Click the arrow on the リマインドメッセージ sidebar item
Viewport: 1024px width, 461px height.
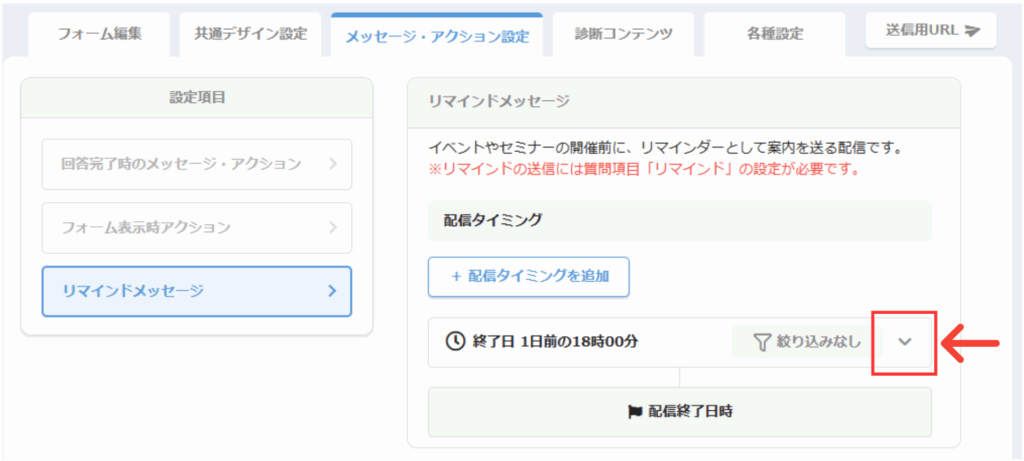coord(333,291)
